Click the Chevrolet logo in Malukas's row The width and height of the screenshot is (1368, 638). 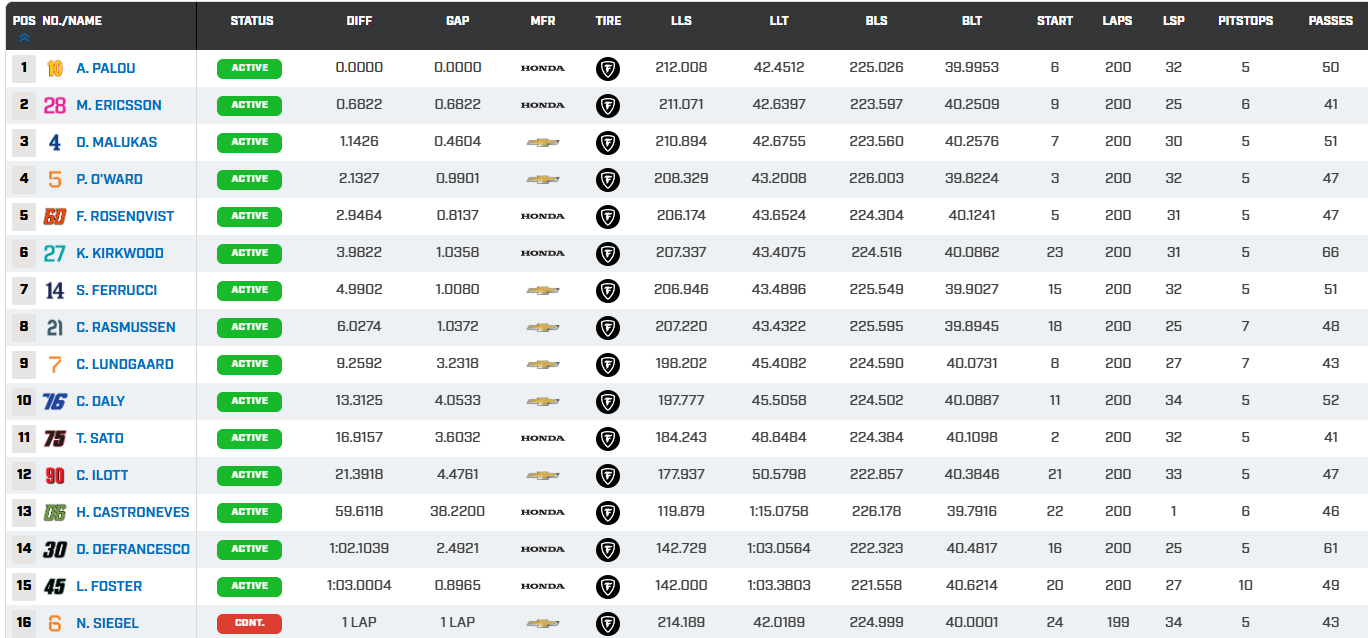(542, 142)
